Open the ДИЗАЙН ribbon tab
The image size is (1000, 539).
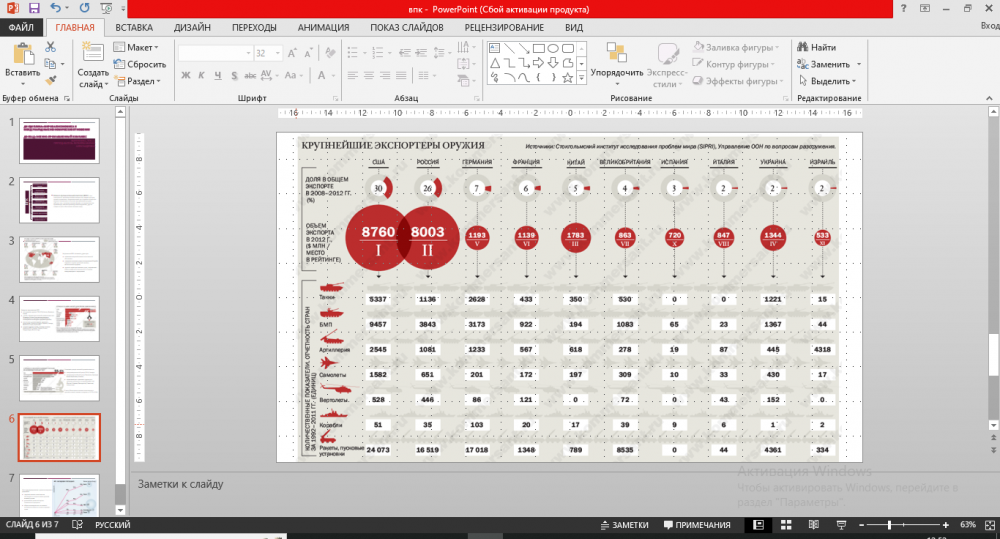click(190, 27)
